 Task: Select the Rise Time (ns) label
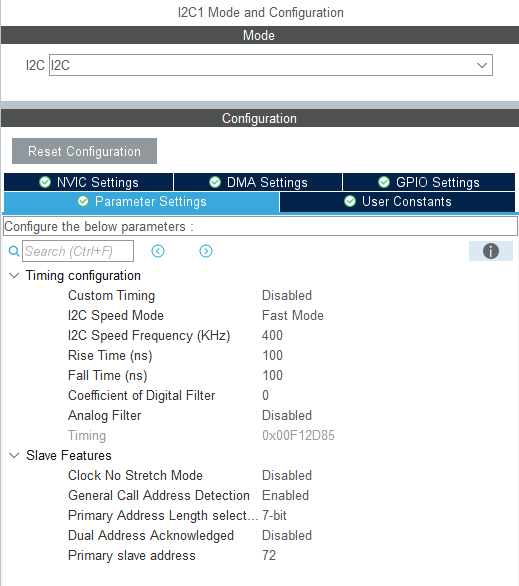tap(110, 355)
